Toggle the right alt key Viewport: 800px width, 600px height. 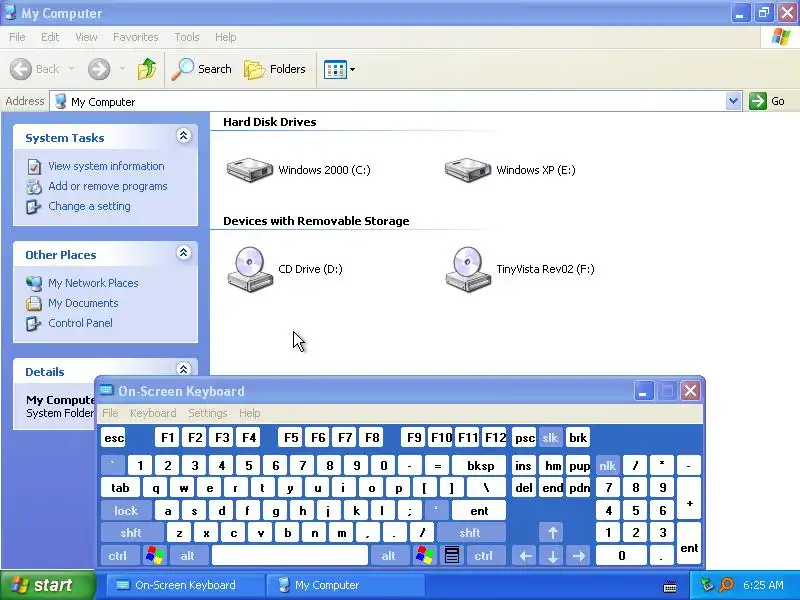pos(389,556)
